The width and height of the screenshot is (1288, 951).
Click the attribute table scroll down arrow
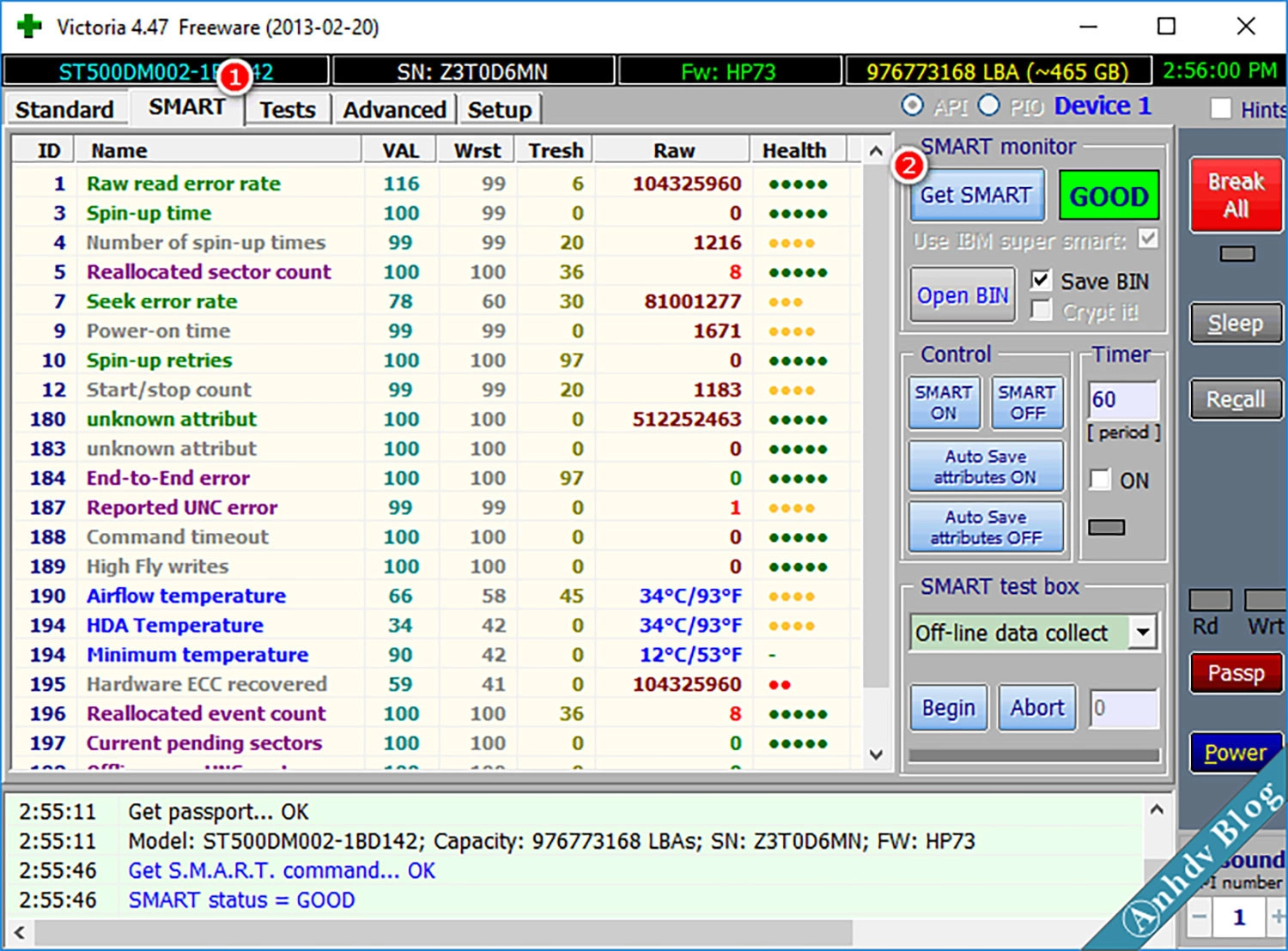click(x=876, y=755)
